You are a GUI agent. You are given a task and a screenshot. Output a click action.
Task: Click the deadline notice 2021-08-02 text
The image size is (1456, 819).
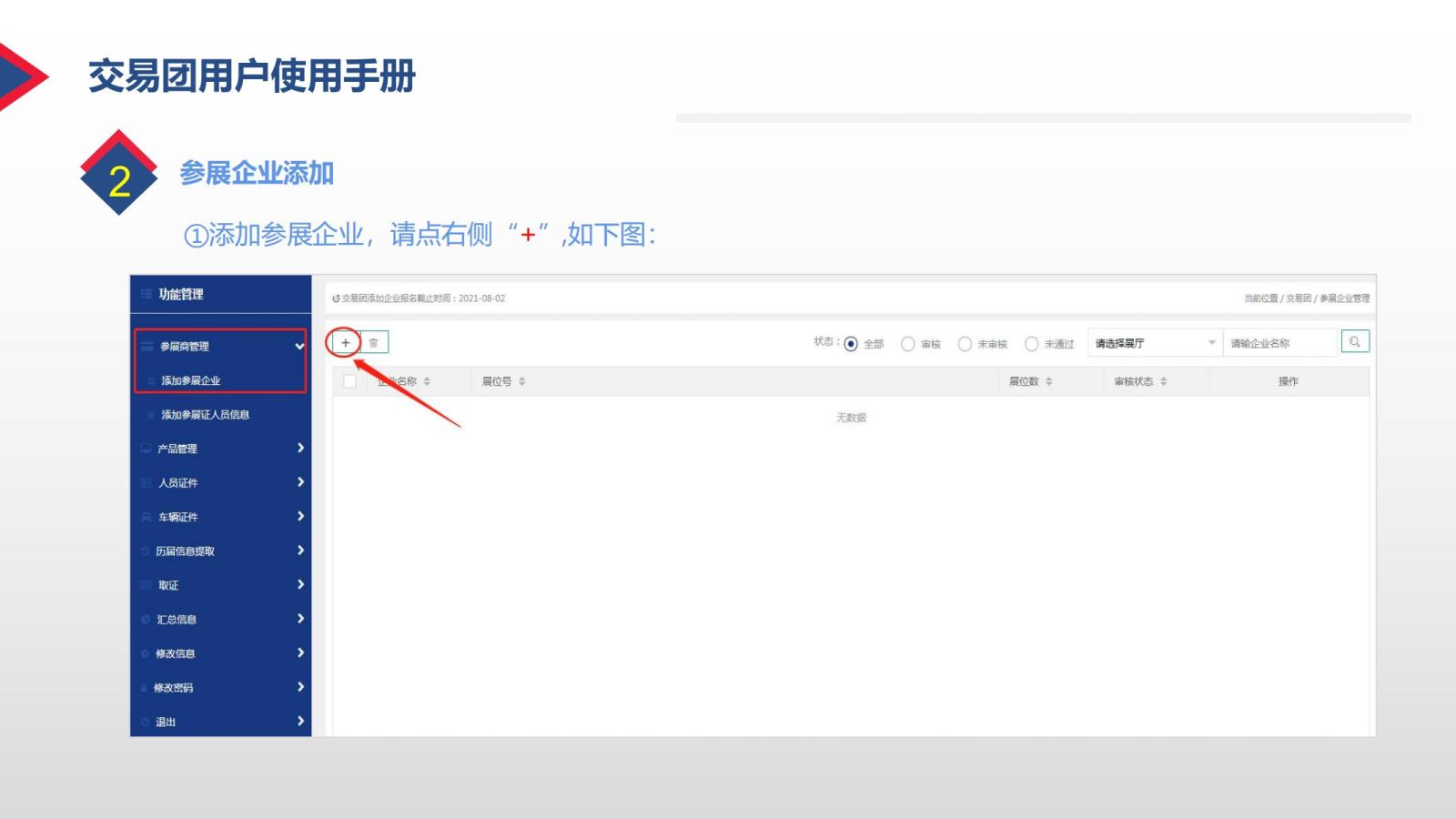pos(420,298)
